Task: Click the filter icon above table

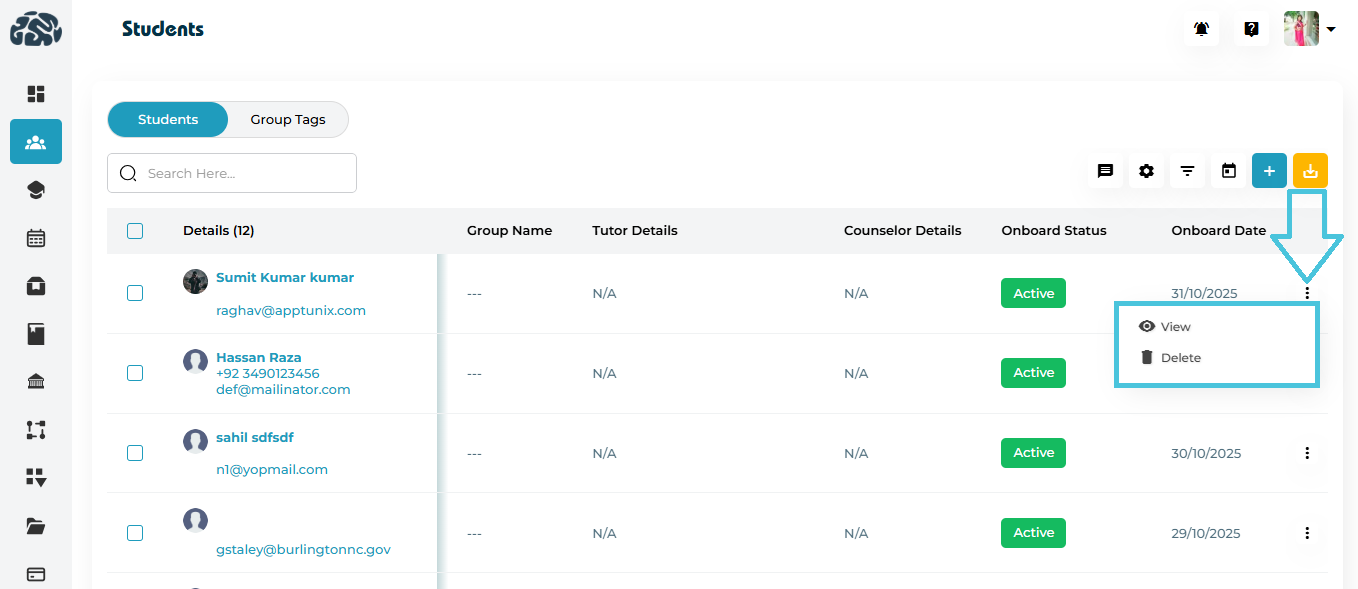Action: (1187, 171)
